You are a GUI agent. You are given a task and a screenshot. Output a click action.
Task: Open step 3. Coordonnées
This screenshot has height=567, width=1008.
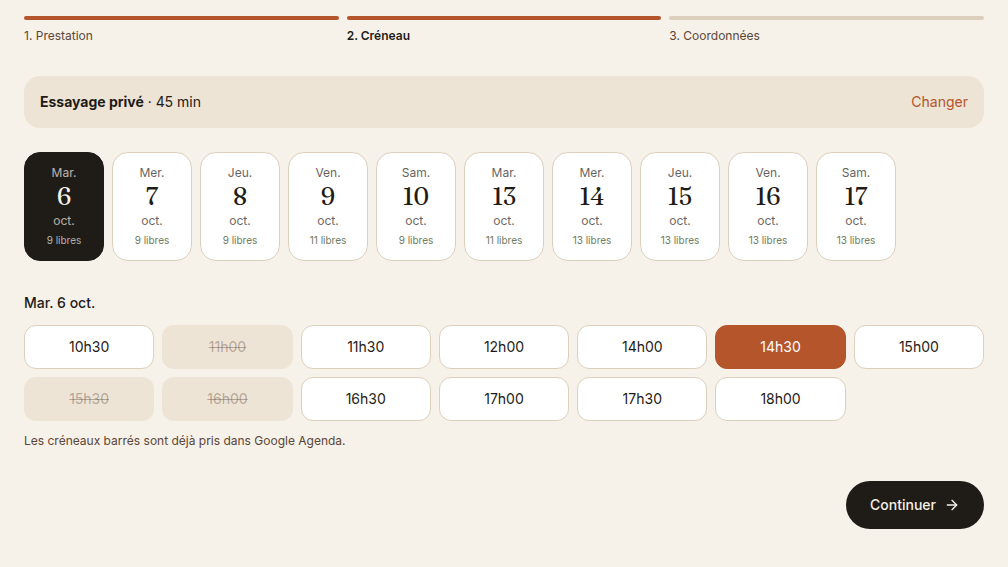point(714,36)
